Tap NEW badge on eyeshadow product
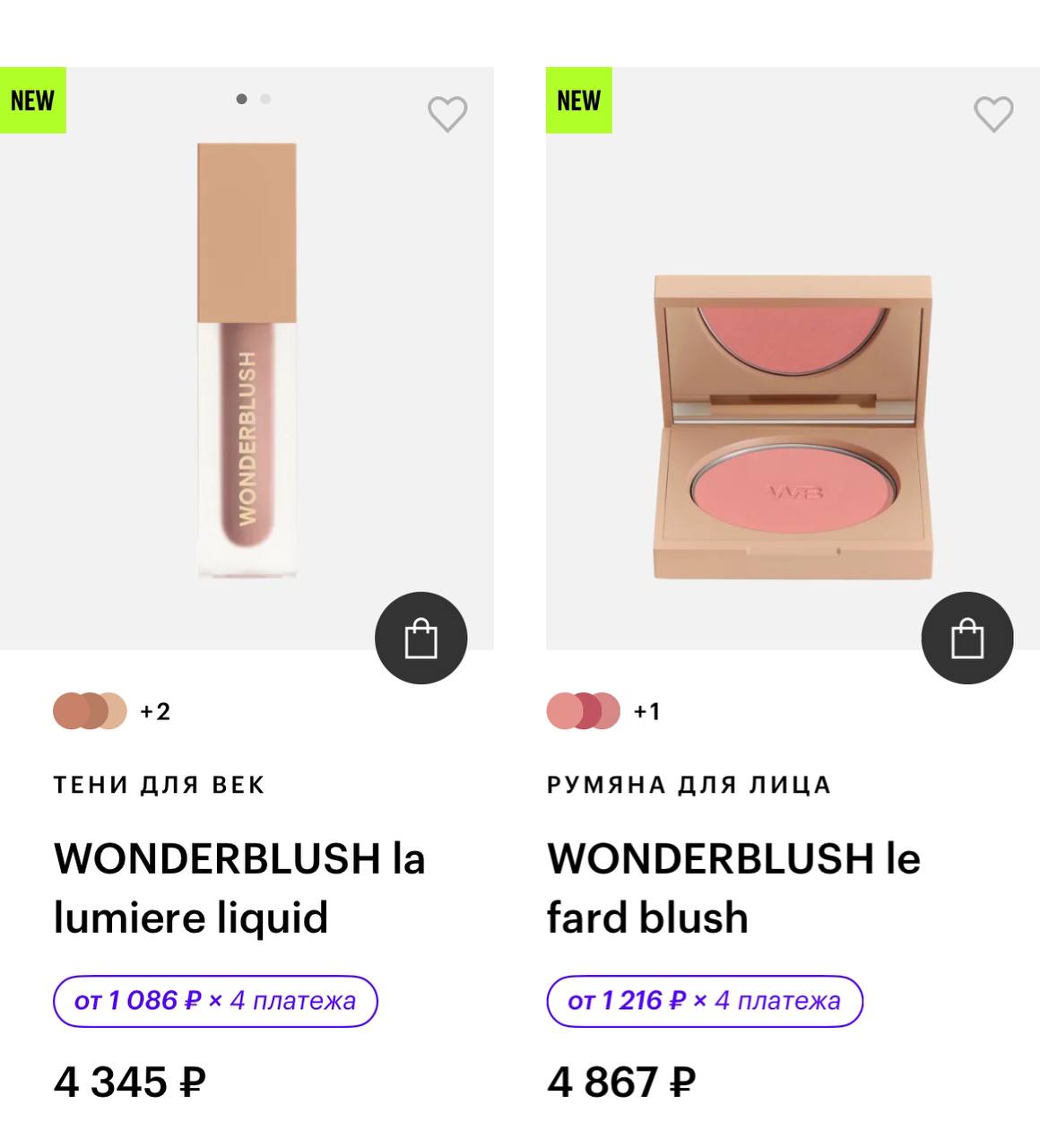The width and height of the screenshot is (1040, 1148). click(33, 100)
